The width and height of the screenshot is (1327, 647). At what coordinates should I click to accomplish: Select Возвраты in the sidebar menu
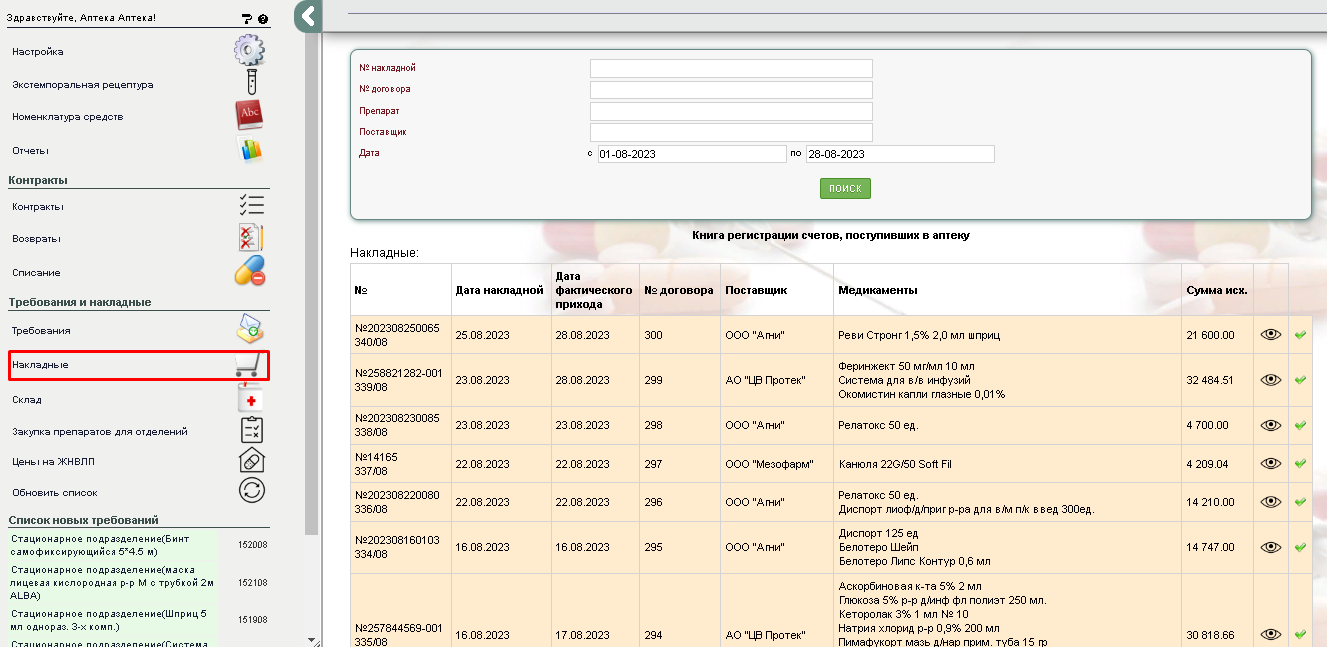pos(36,239)
